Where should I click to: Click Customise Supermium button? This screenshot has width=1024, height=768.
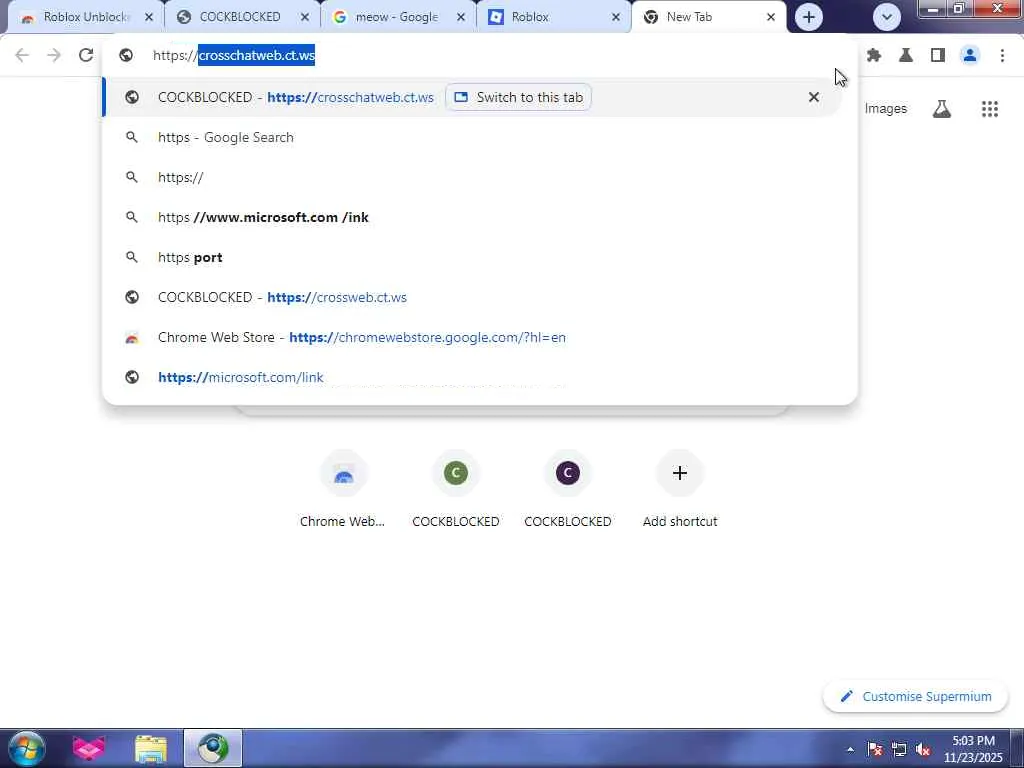tap(916, 697)
